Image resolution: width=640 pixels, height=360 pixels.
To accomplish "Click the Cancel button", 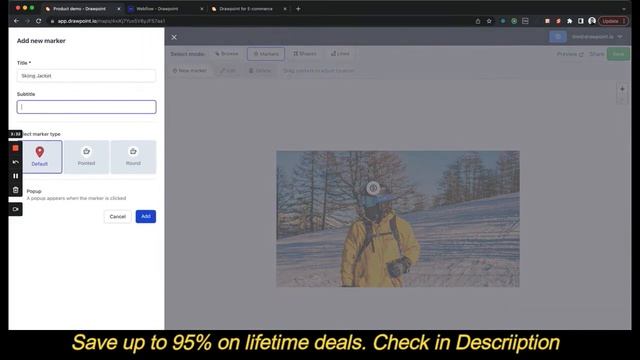I will [118, 217].
